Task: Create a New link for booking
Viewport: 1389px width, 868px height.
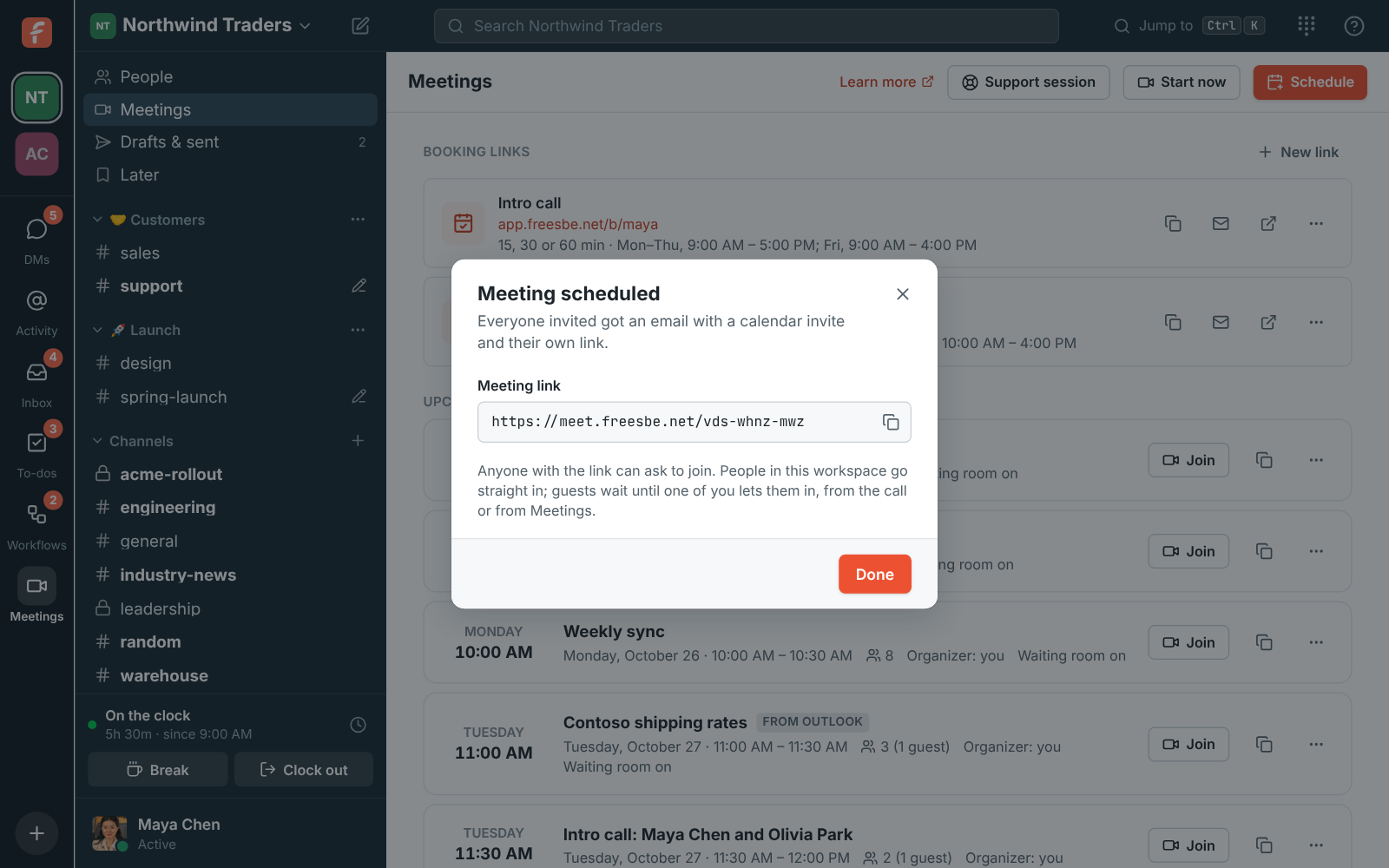Action: pos(1299,153)
